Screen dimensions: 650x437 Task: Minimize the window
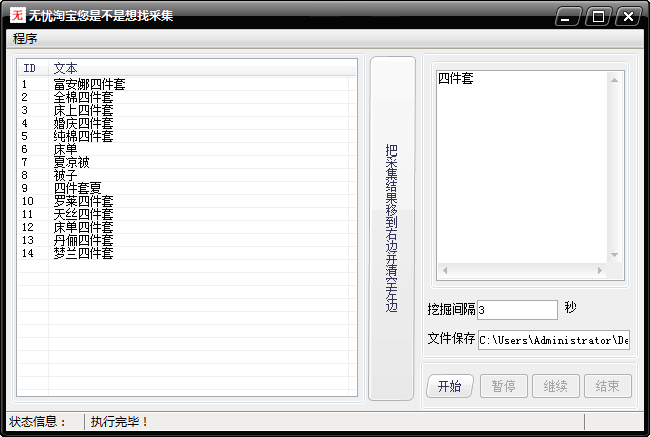coord(568,17)
